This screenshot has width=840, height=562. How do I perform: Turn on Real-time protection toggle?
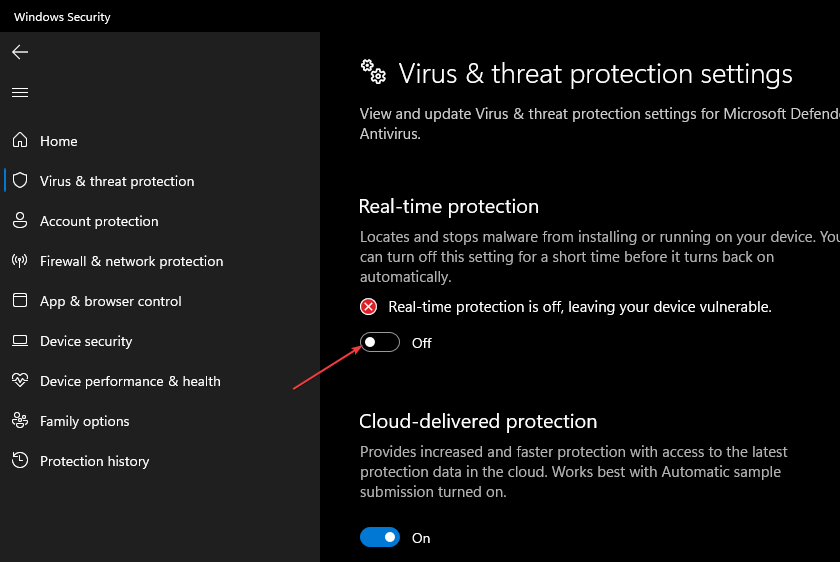[x=380, y=343]
